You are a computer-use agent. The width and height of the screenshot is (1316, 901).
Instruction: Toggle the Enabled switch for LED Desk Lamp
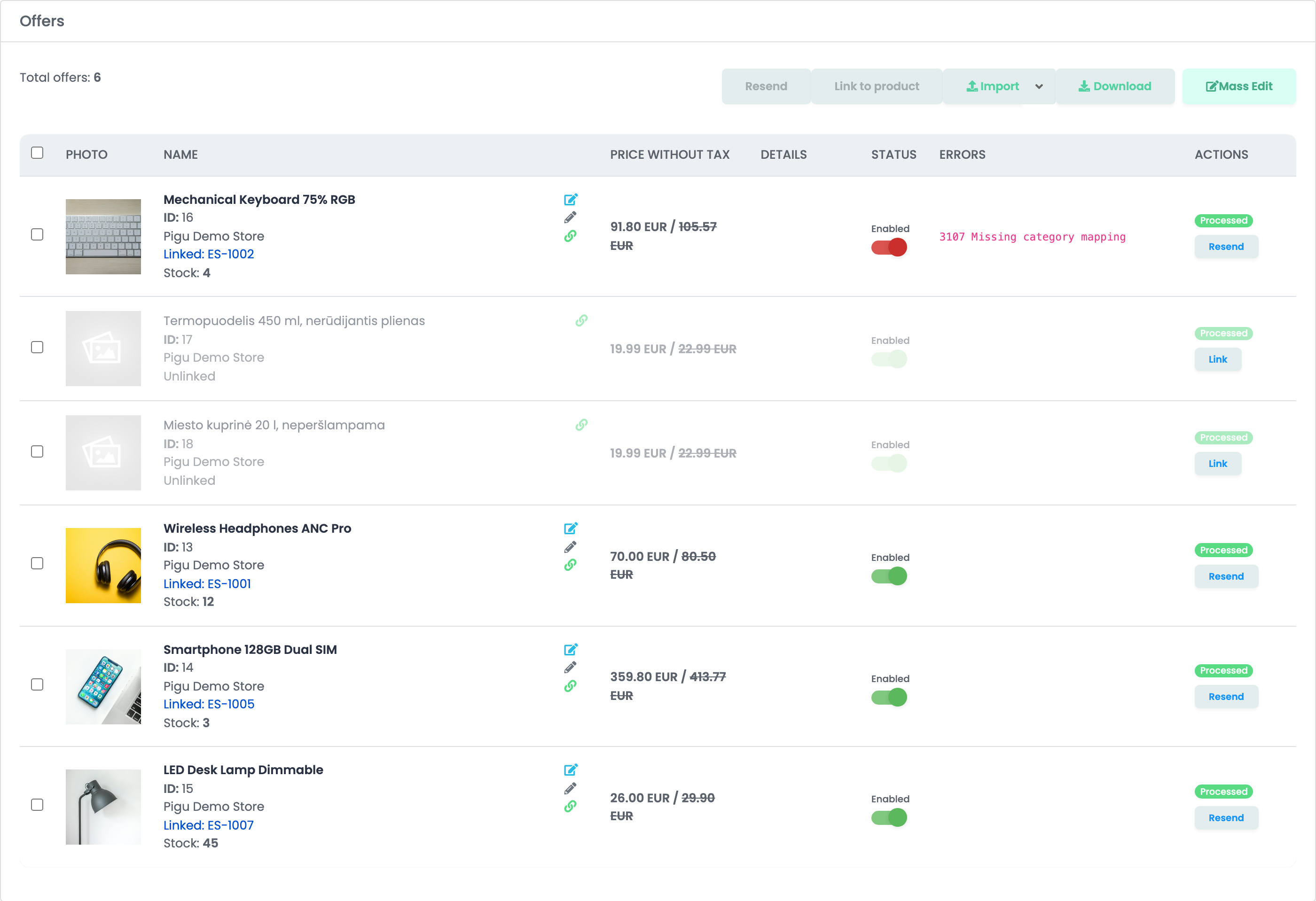pos(889,818)
